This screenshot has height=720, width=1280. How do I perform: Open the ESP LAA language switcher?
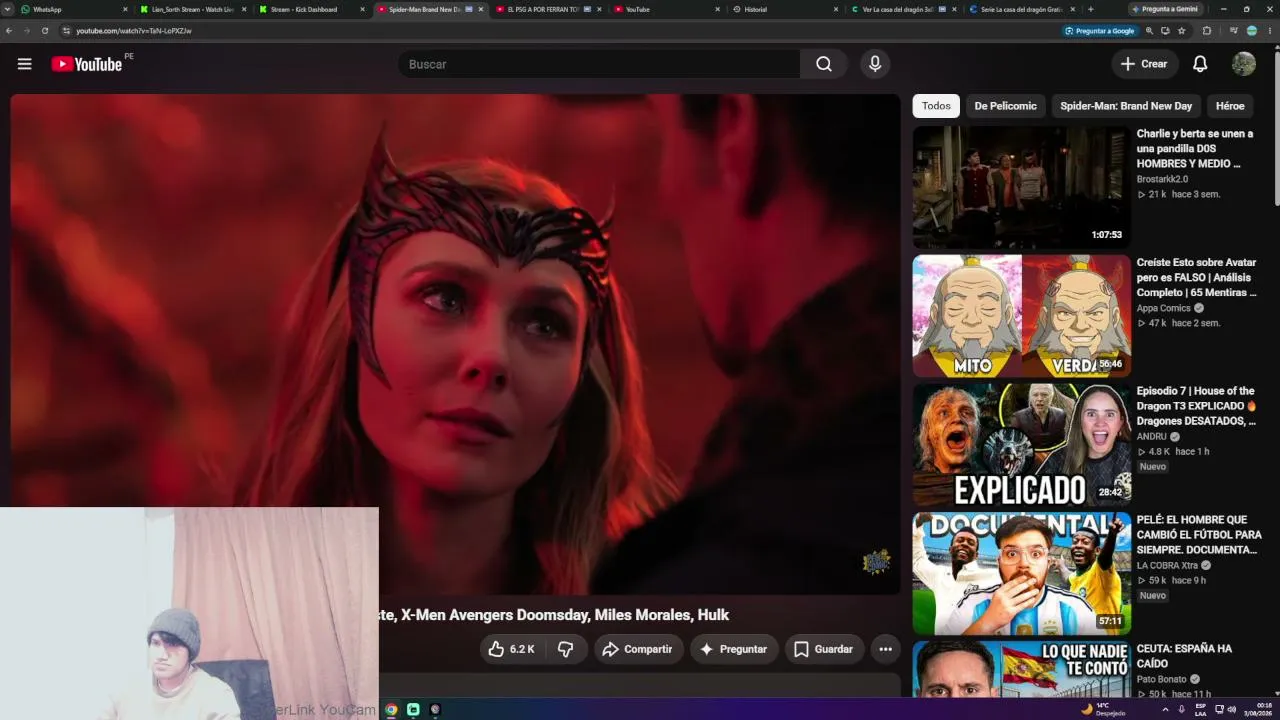click(1201, 709)
